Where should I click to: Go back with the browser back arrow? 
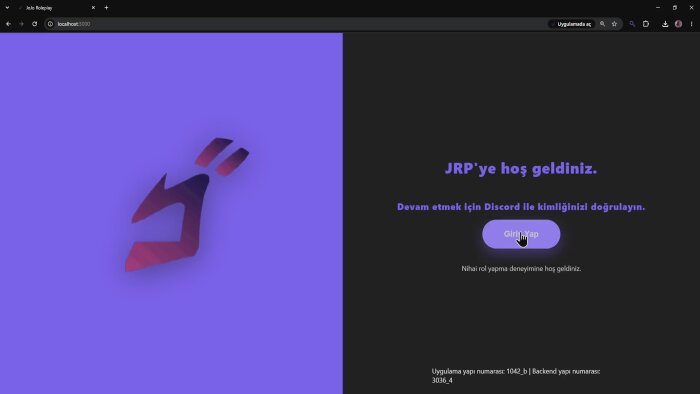pos(8,24)
